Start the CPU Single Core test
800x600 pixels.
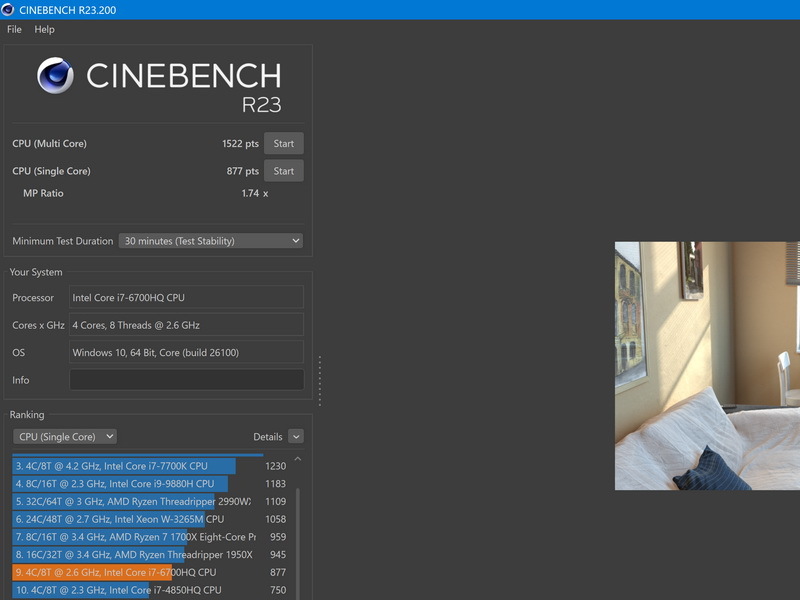284,171
